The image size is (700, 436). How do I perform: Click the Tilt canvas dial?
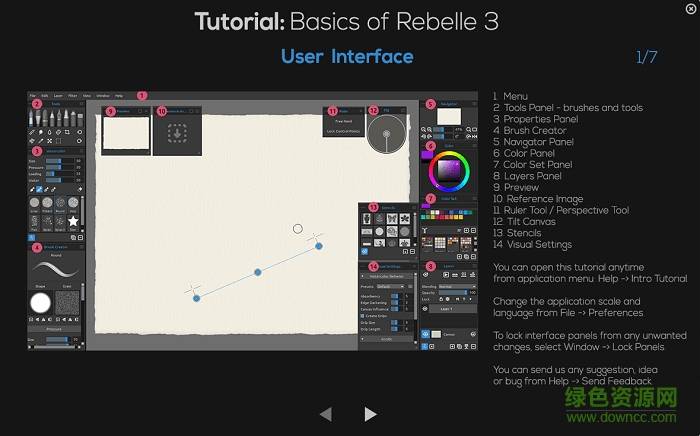pos(385,133)
